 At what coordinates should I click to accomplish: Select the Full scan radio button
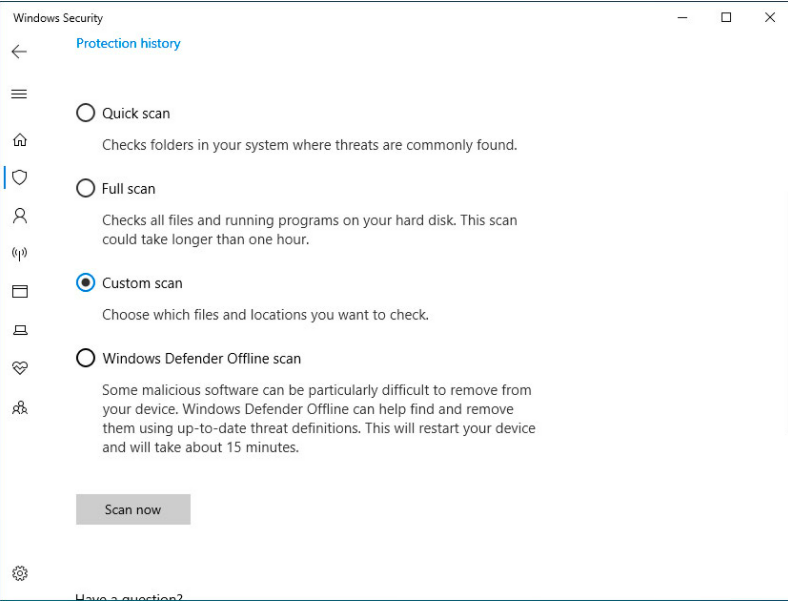click(x=85, y=188)
